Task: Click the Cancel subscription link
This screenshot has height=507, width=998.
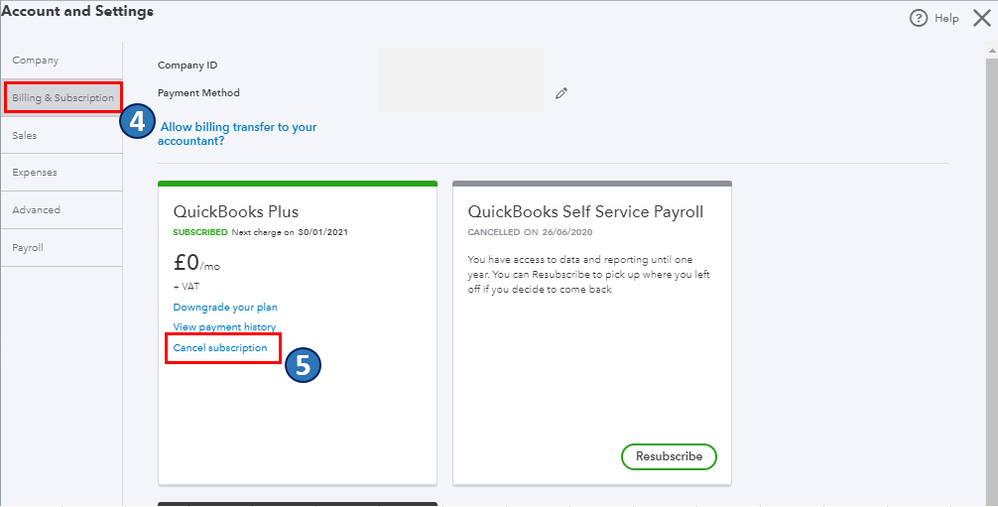Action: (x=220, y=348)
